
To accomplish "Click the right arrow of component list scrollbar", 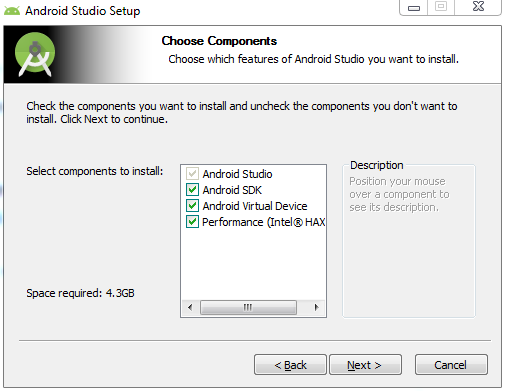I will (x=316, y=307).
